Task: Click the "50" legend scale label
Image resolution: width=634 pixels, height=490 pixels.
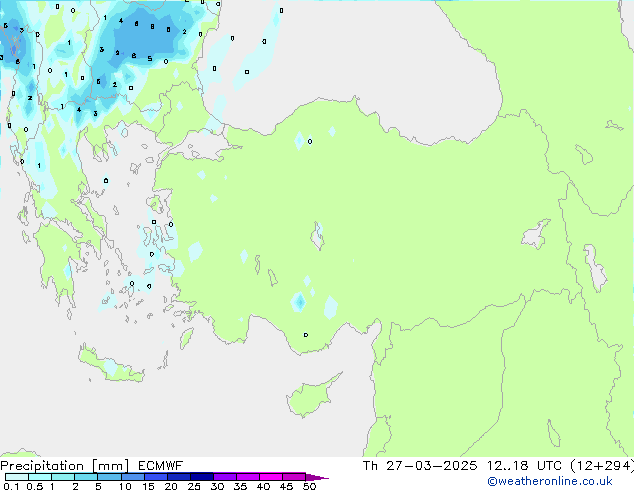Action: [309, 486]
